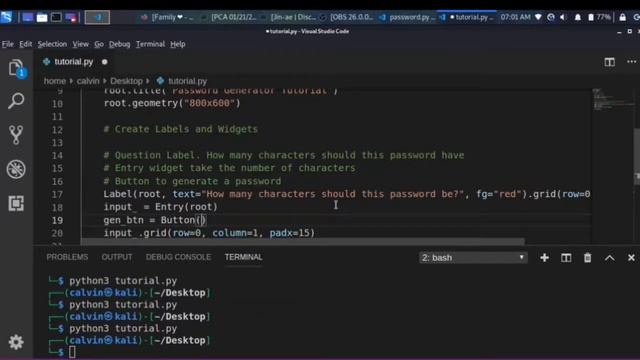This screenshot has width=640, height=360.
Task: Open the Go menu
Action: tap(99, 44)
